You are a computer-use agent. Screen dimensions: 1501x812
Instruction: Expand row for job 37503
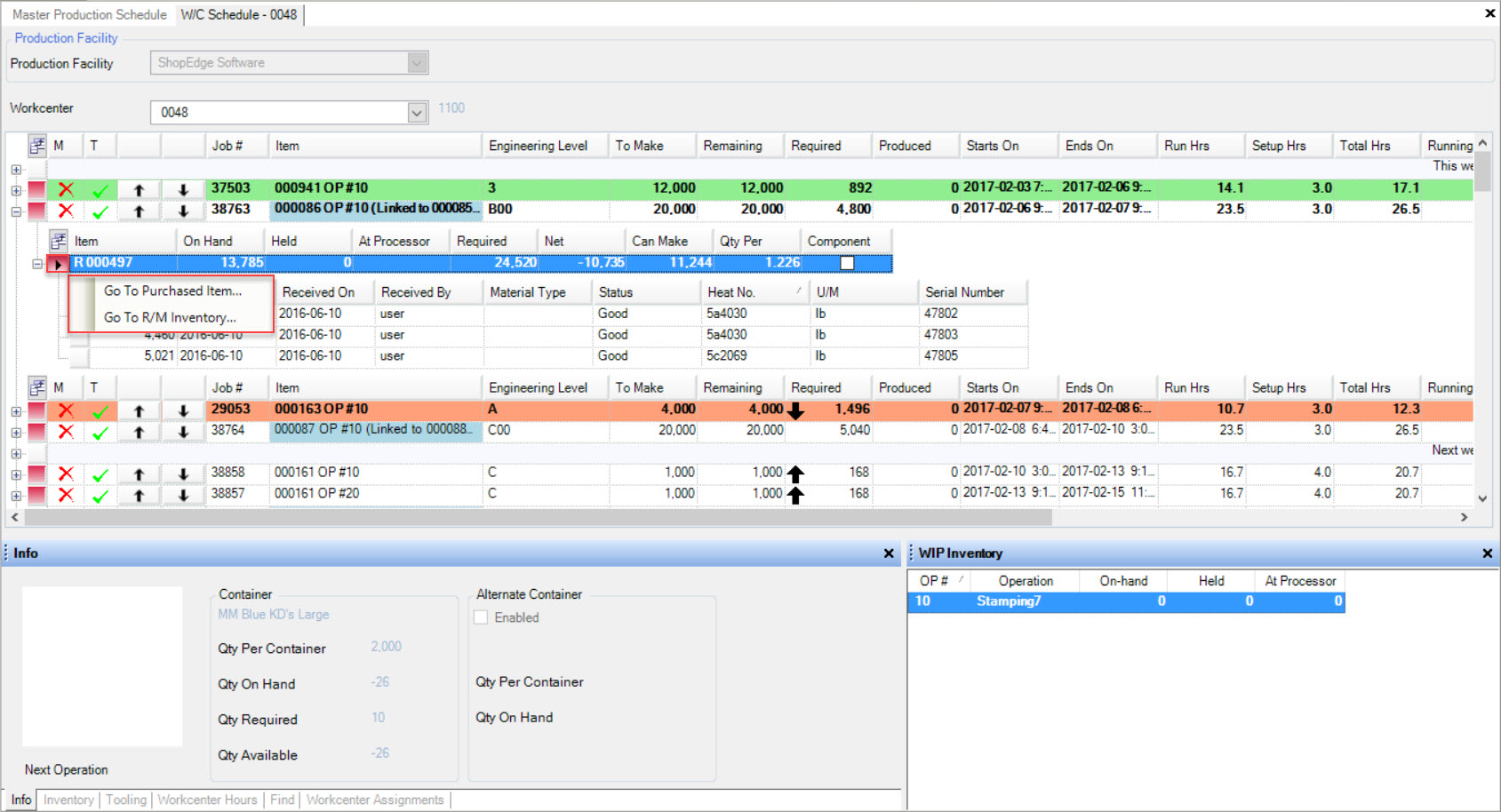16,190
